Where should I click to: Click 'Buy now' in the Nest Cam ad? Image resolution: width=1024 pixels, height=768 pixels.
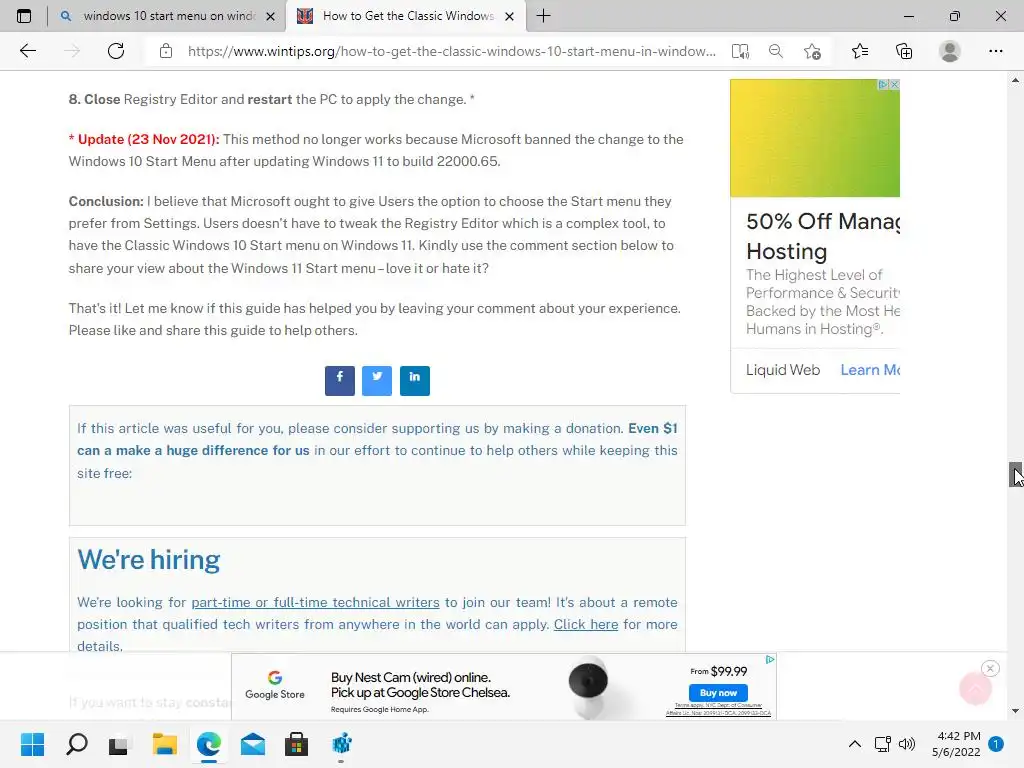[718, 693]
